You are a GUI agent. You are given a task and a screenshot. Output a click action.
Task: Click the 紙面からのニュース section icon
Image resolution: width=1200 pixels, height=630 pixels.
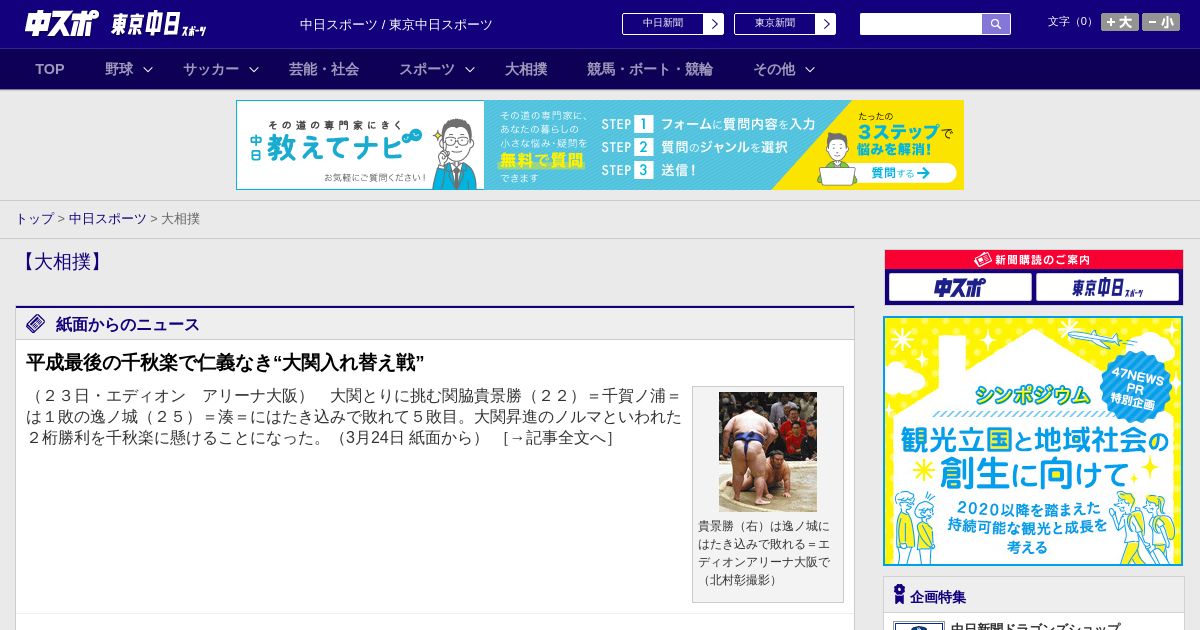click(36, 323)
